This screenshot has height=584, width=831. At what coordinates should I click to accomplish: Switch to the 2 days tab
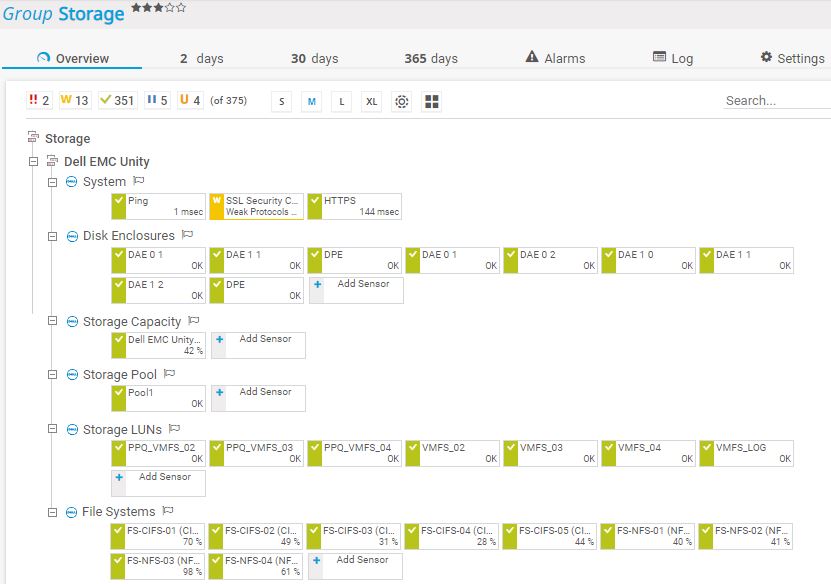[201, 58]
